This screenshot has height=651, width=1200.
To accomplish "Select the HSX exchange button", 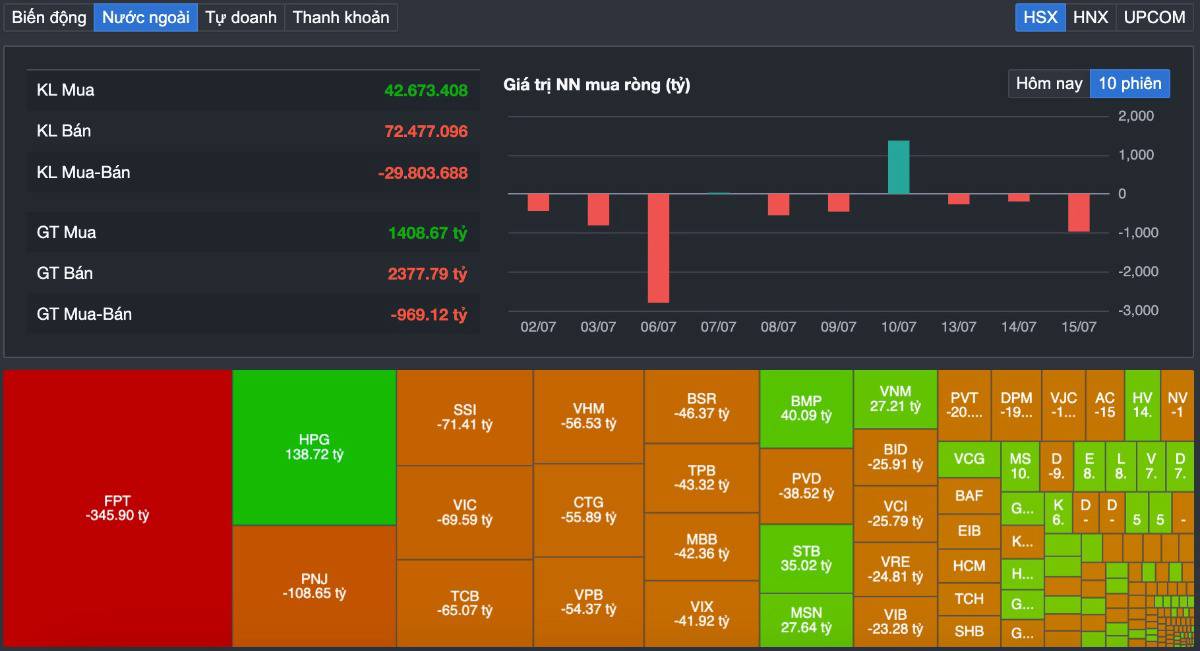I will (x=1040, y=17).
